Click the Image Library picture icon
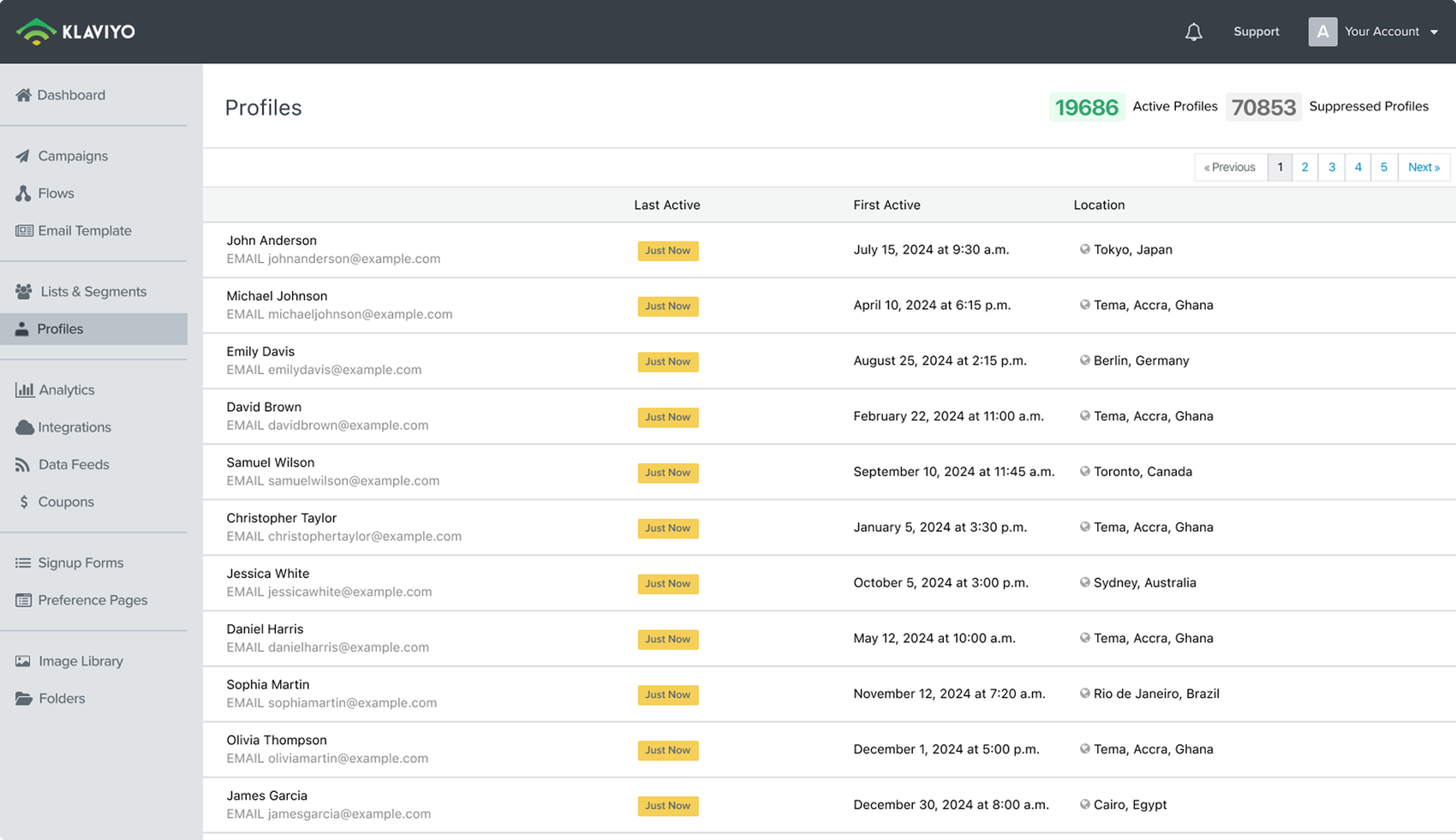This screenshot has height=840, width=1456. coord(23,661)
